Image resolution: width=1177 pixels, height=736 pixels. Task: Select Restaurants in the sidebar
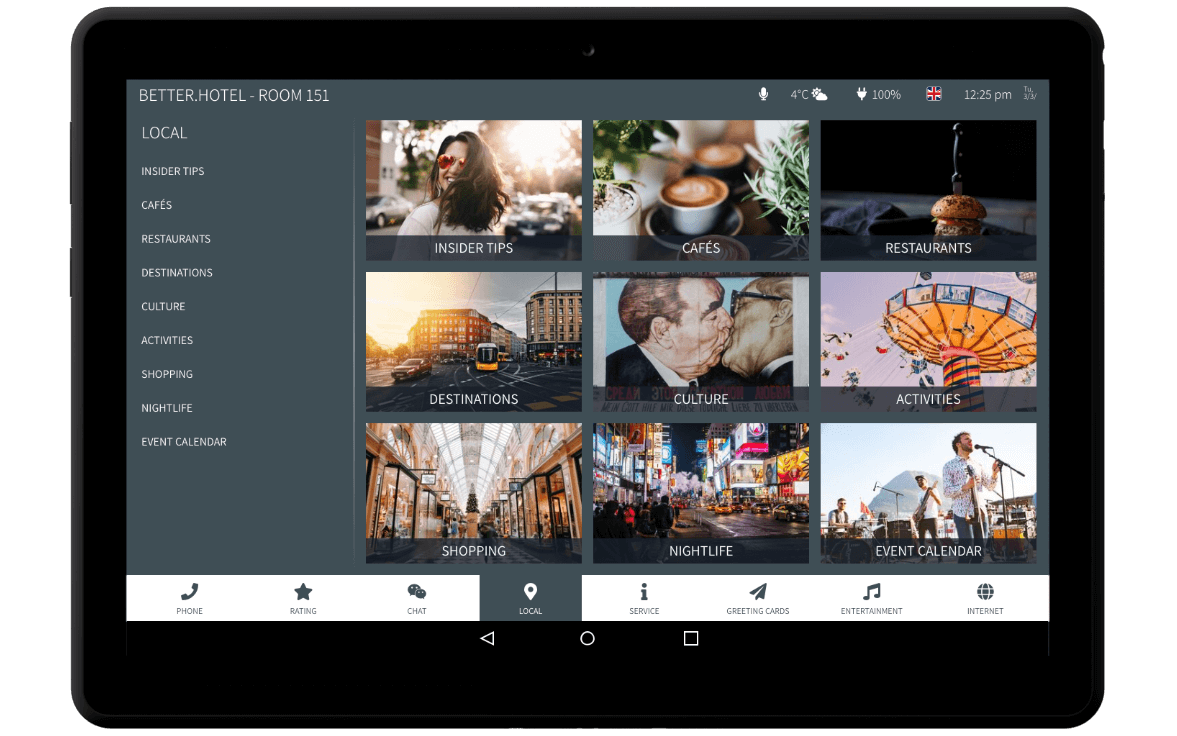tap(176, 239)
